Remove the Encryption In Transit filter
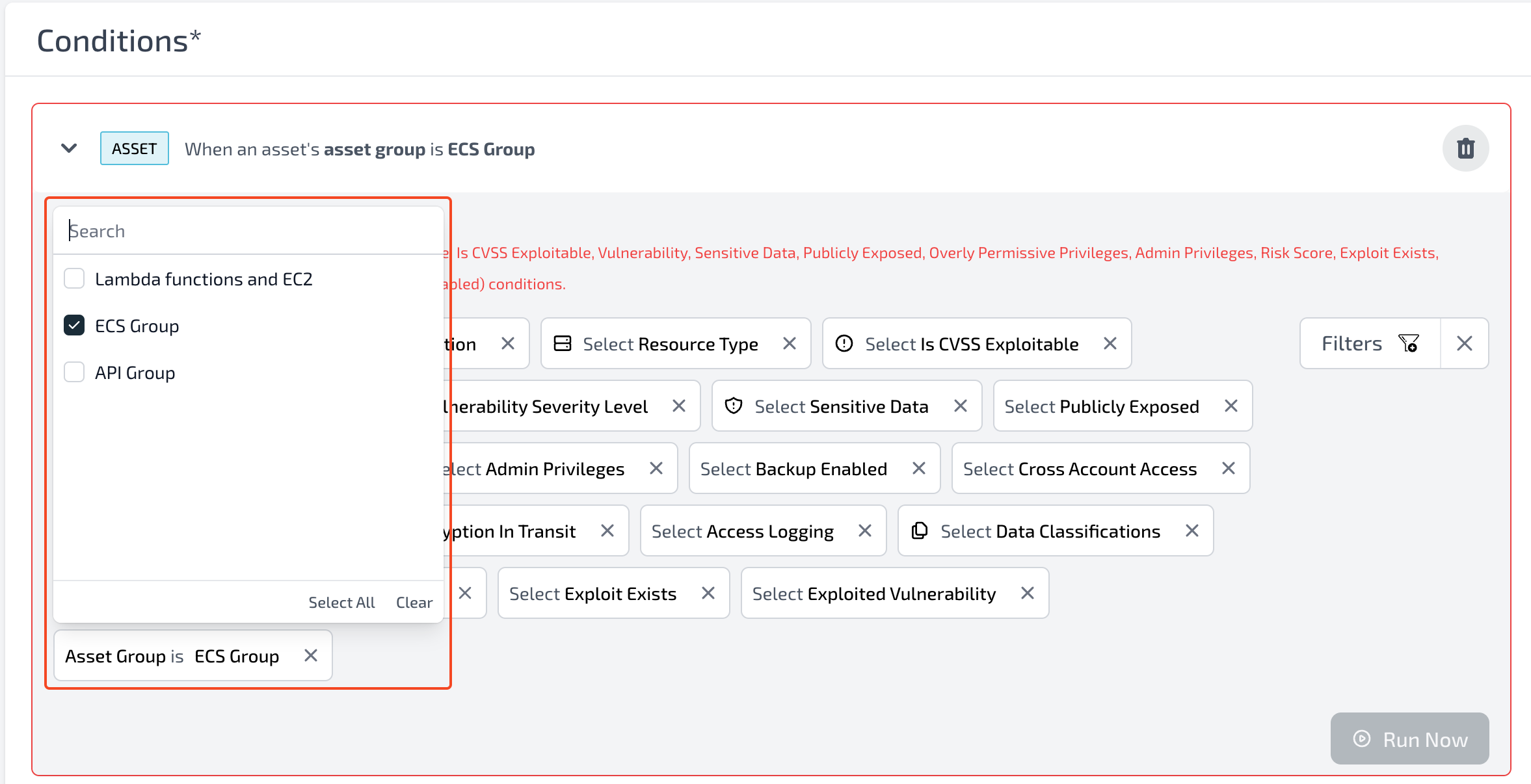The height and width of the screenshot is (784, 1531). 607,530
